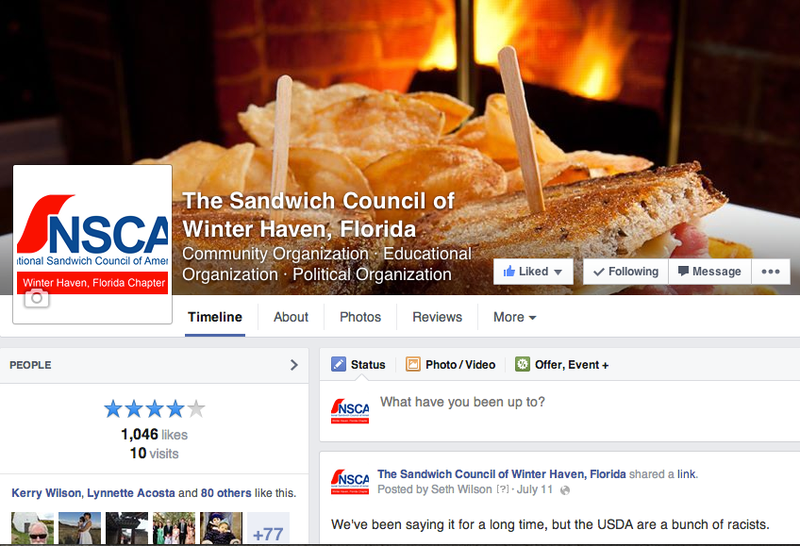Toggle the Following button
The image size is (800, 546).
pyautogui.click(x=626, y=271)
